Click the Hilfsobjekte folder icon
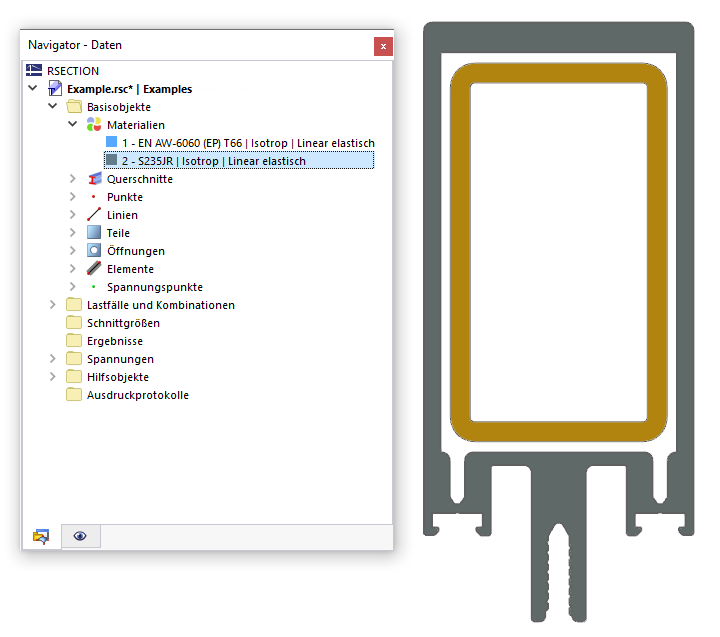Image resolution: width=720 pixels, height=637 pixels. click(74, 377)
